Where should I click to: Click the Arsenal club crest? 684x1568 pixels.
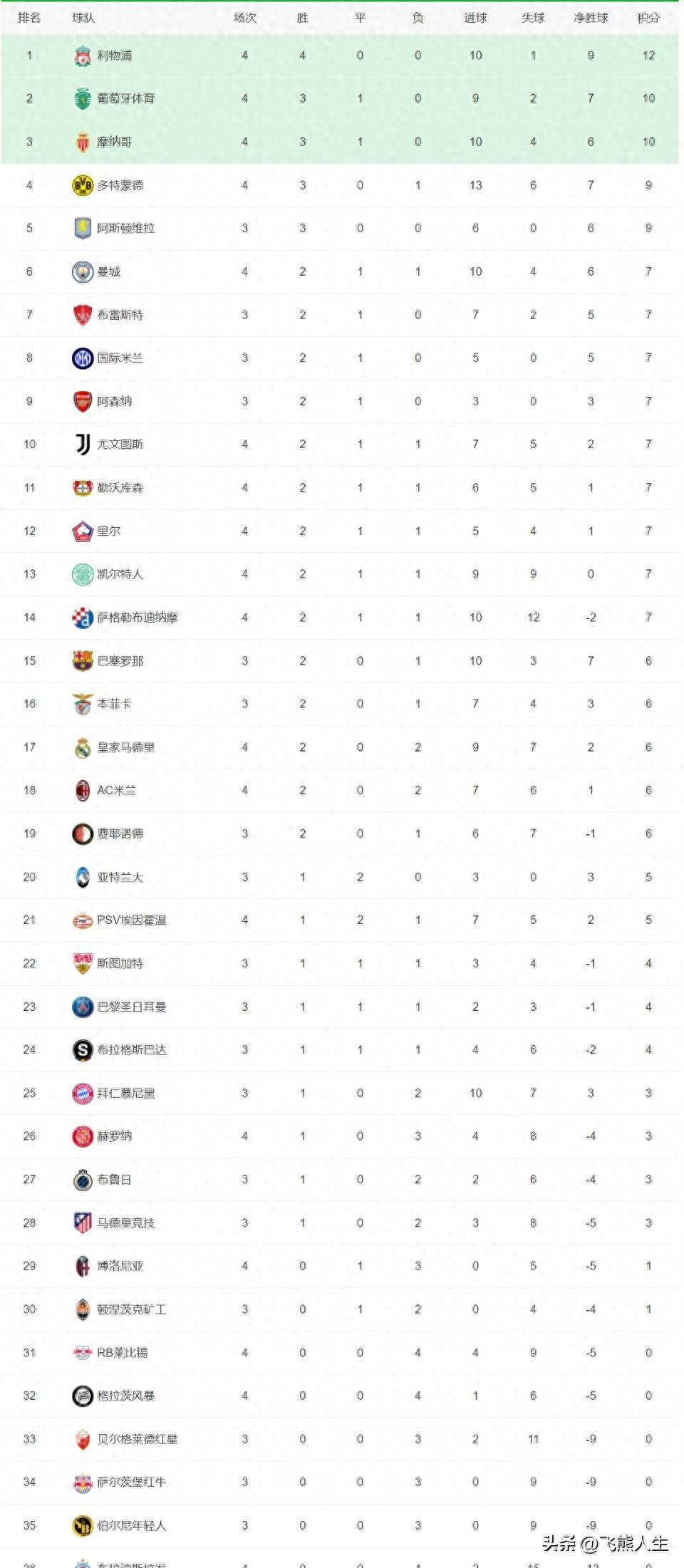83,401
